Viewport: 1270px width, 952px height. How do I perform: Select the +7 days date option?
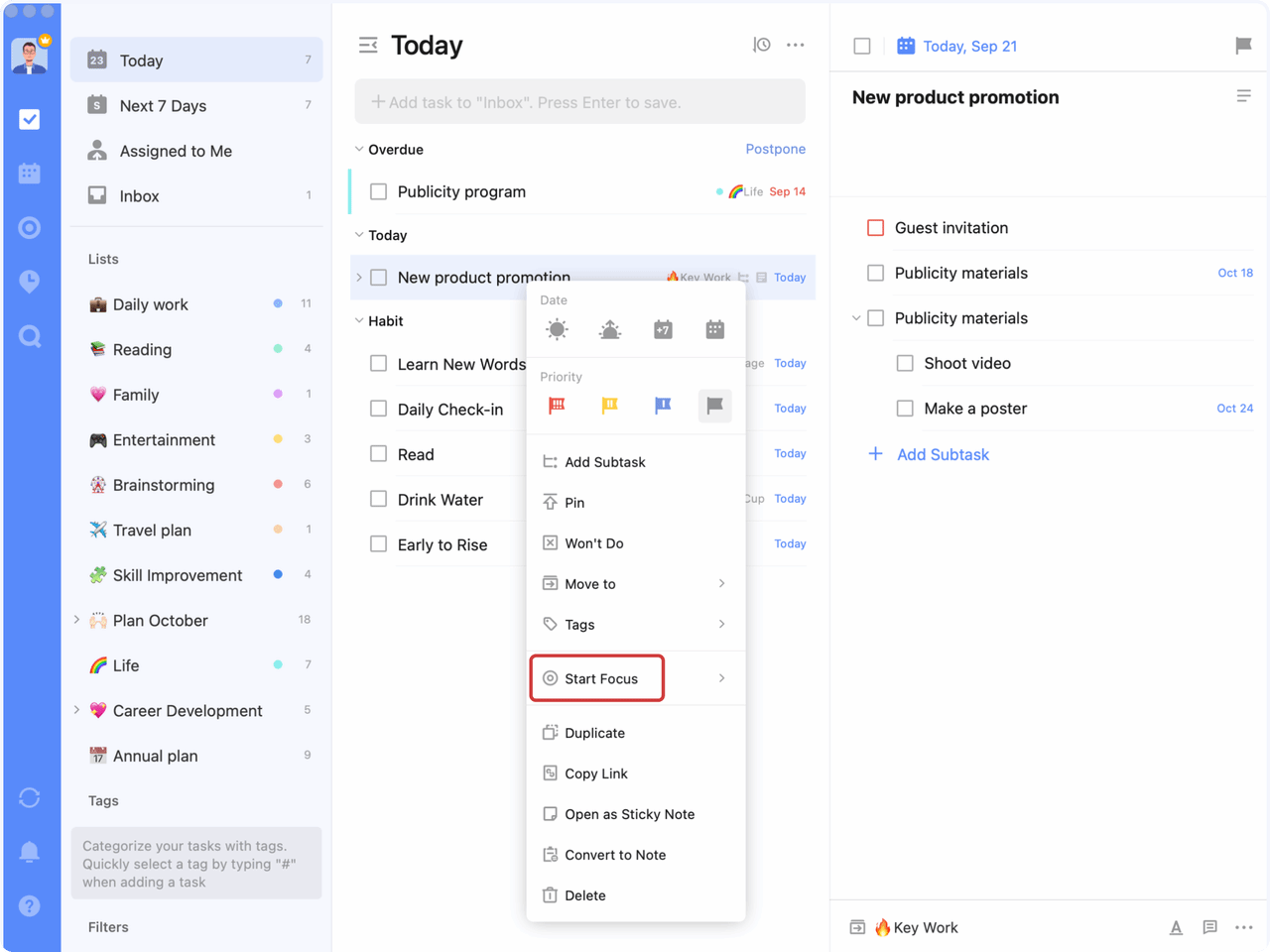pos(662,329)
